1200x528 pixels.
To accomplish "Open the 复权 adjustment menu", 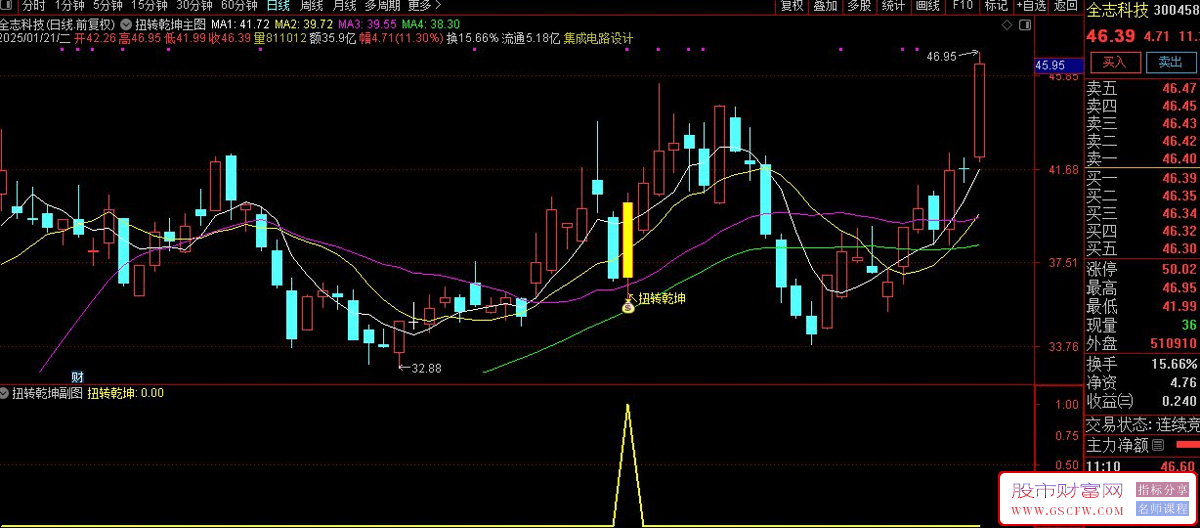I will coord(792,6).
